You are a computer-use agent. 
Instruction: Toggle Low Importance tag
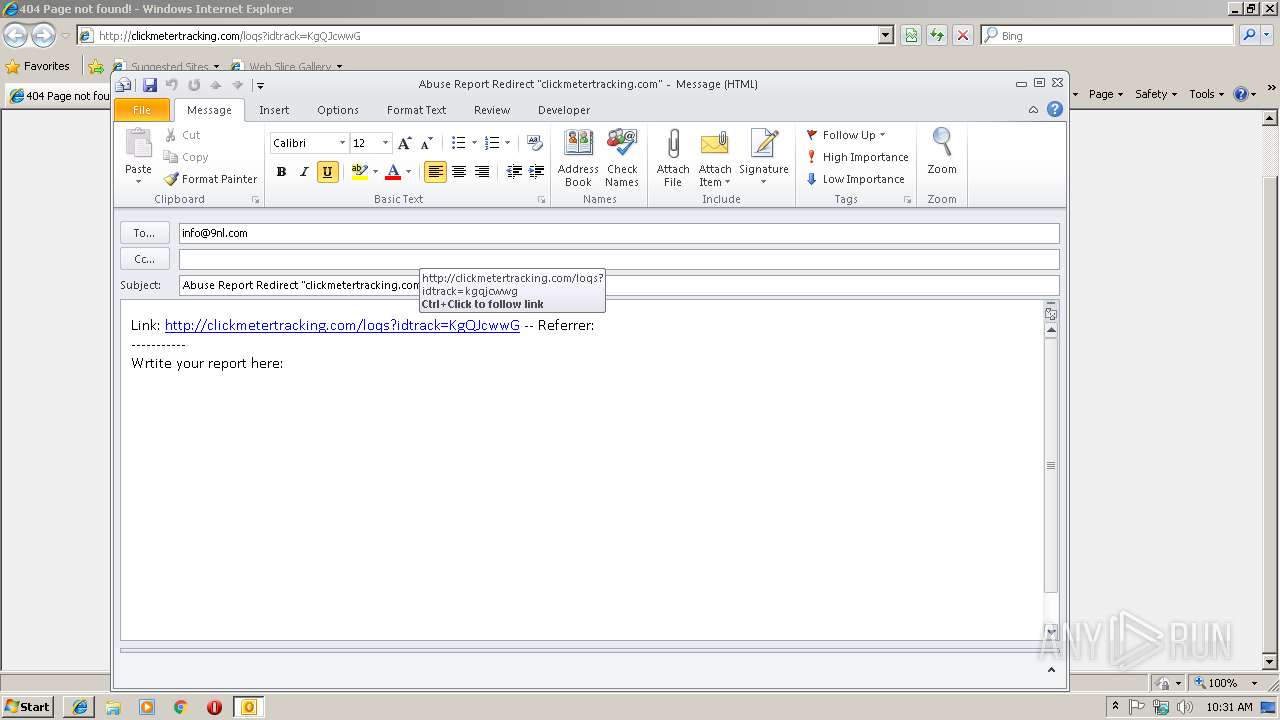click(x=855, y=179)
